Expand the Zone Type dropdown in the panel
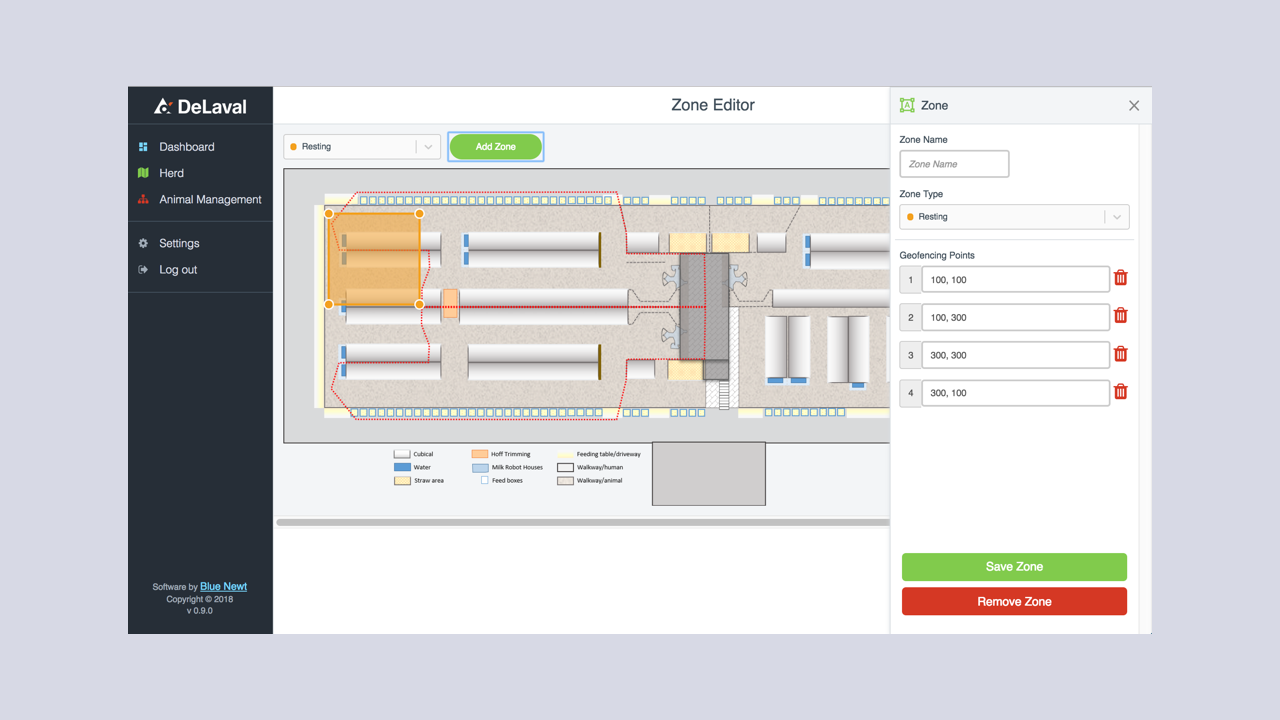 pos(1117,216)
